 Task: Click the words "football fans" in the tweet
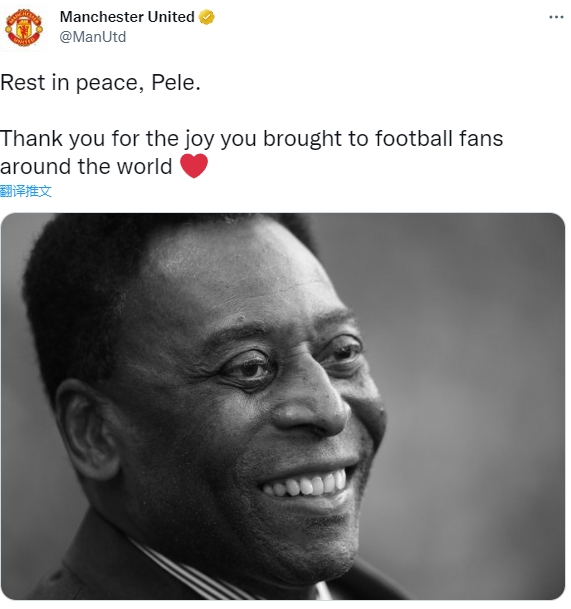pos(439,138)
